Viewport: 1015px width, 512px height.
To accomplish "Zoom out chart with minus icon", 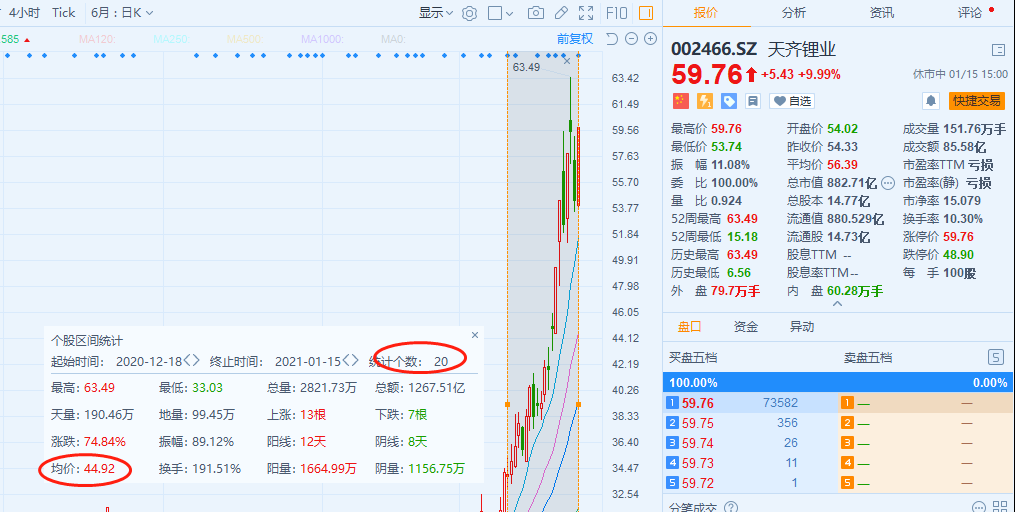I will click(x=632, y=39).
